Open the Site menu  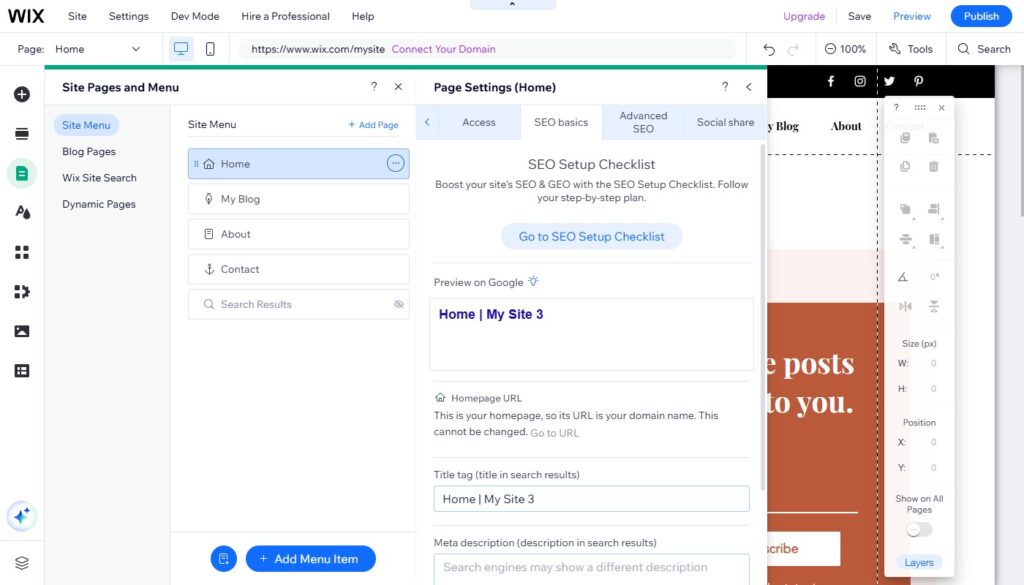pos(77,16)
